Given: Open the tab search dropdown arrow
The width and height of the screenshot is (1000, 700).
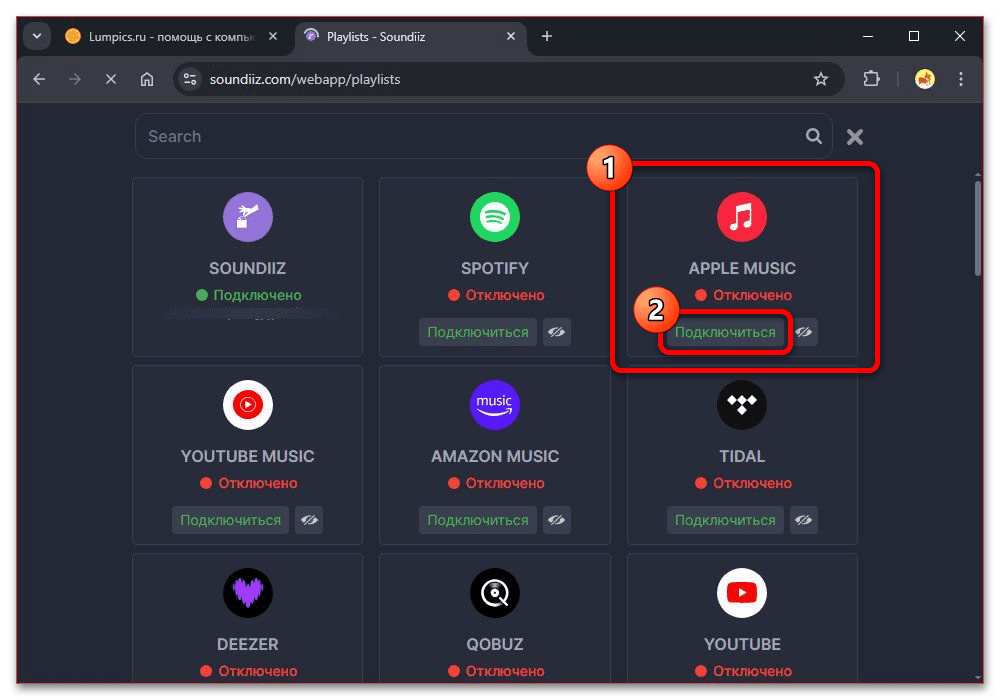Looking at the screenshot, I should [37, 37].
